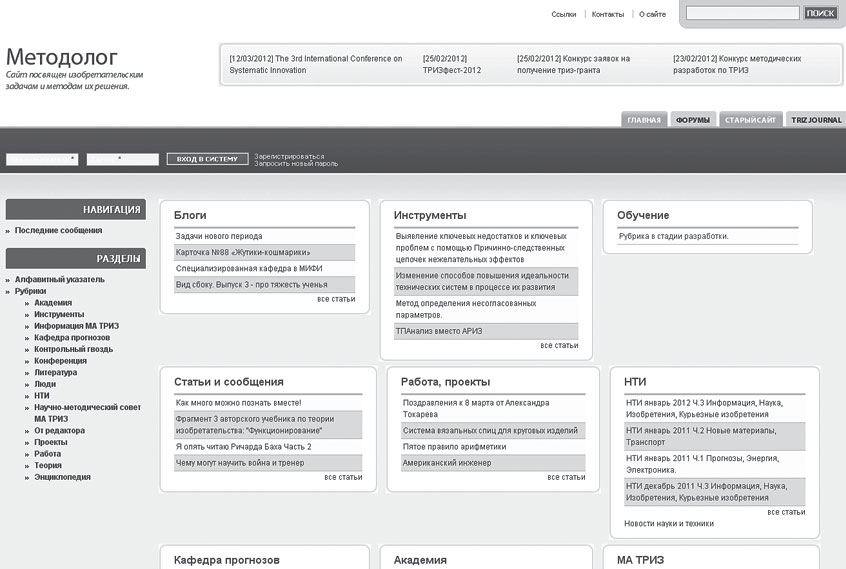Select Контрольный гвоздь rubric
This screenshot has width=846, height=569.
click(73, 349)
